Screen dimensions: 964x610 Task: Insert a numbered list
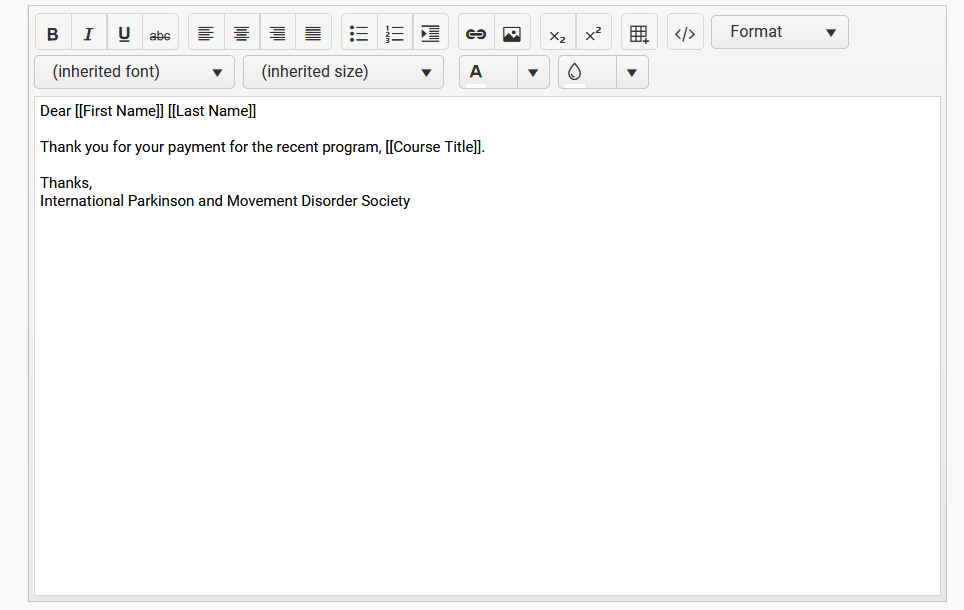click(x=395, y=33)
